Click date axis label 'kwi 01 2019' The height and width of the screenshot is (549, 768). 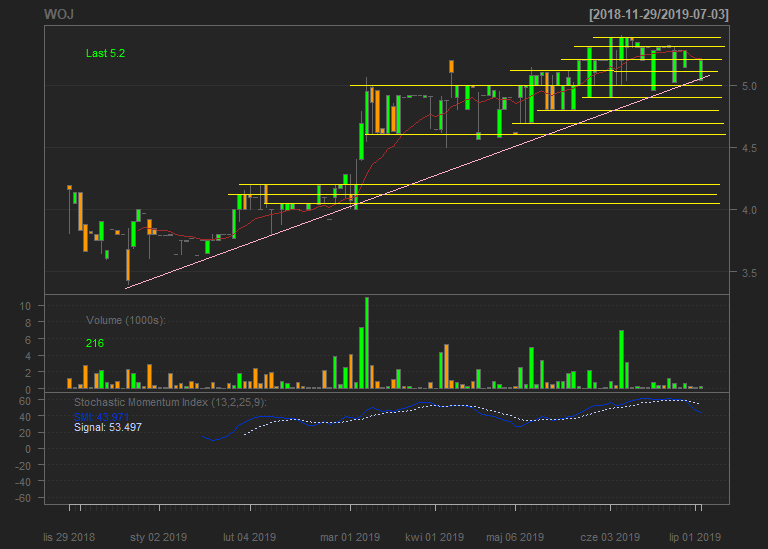click(434, 537)
